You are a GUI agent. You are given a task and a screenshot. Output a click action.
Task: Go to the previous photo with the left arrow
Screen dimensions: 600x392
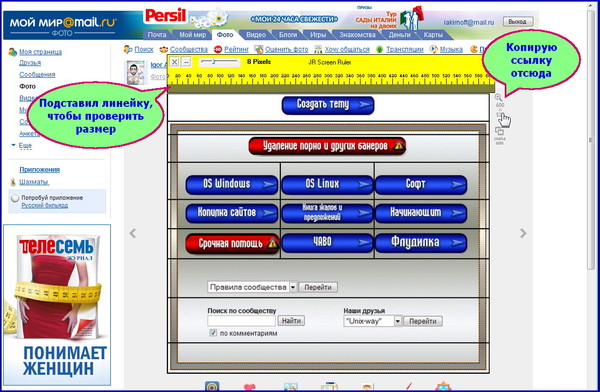[x=133, y=233]
